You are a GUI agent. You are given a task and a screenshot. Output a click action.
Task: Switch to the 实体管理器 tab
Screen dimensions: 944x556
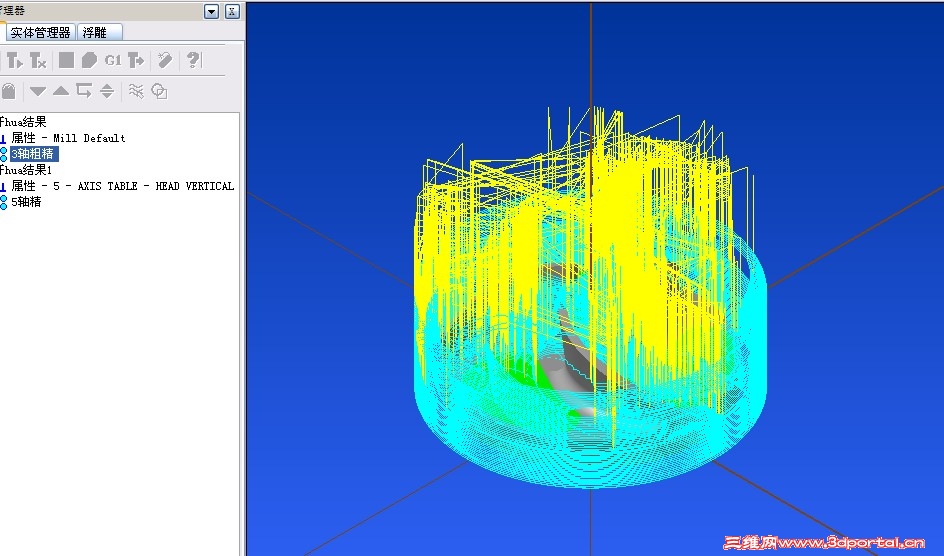pos(40,32)
